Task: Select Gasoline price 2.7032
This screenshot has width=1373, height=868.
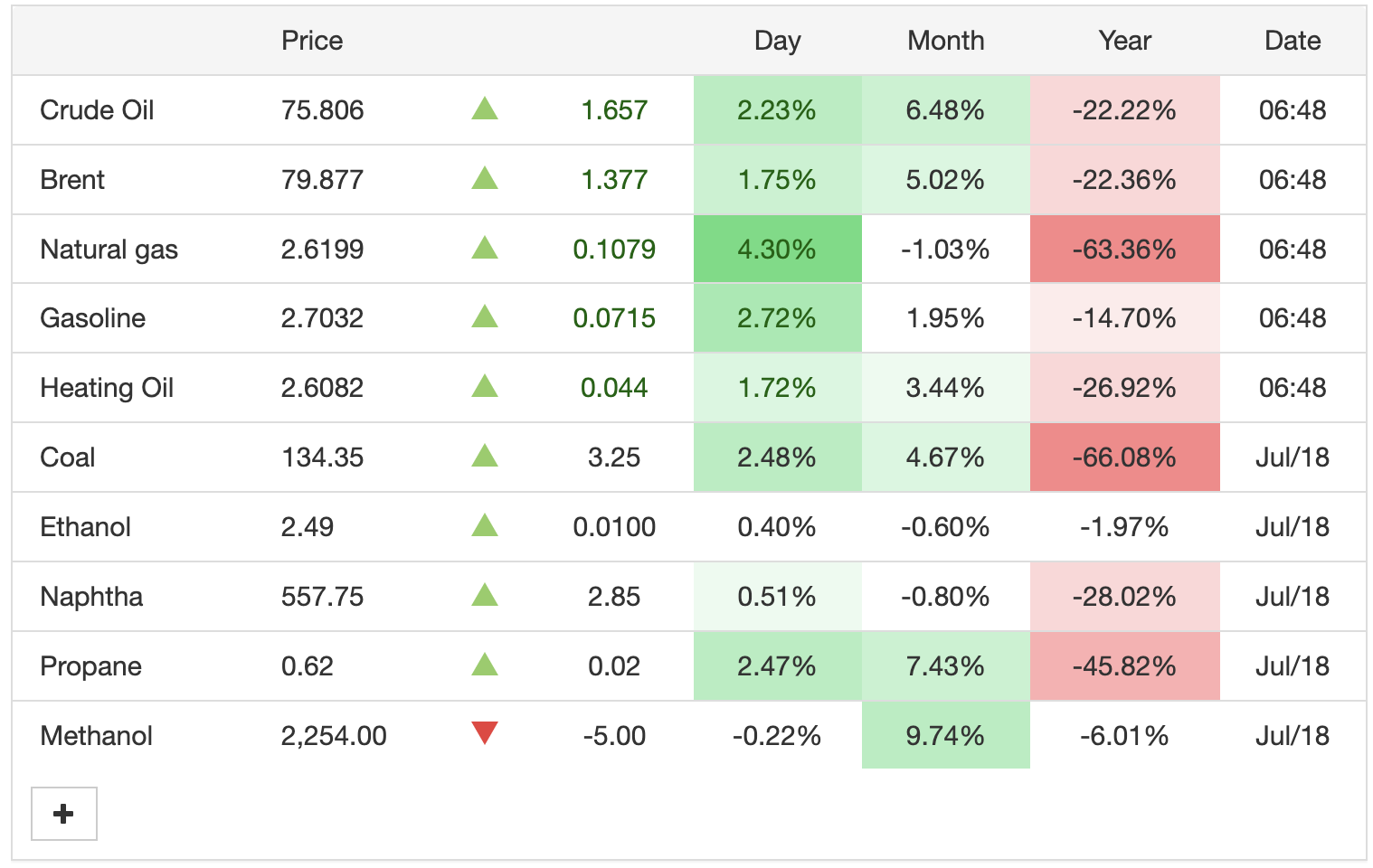Action: pyautogui.click(x=322, y=318)
